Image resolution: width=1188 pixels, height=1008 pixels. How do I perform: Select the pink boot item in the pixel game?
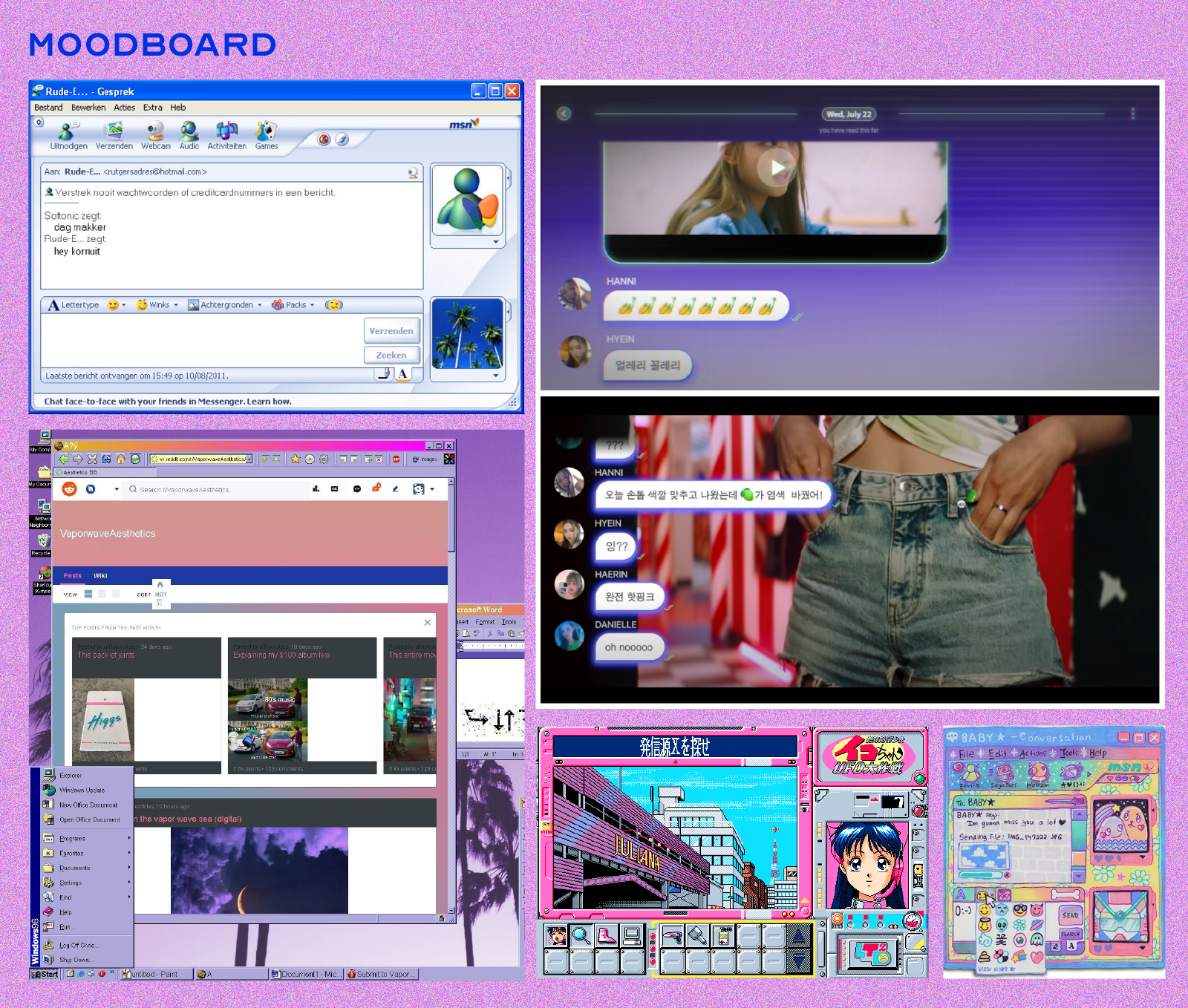click(x=606, y=935)
